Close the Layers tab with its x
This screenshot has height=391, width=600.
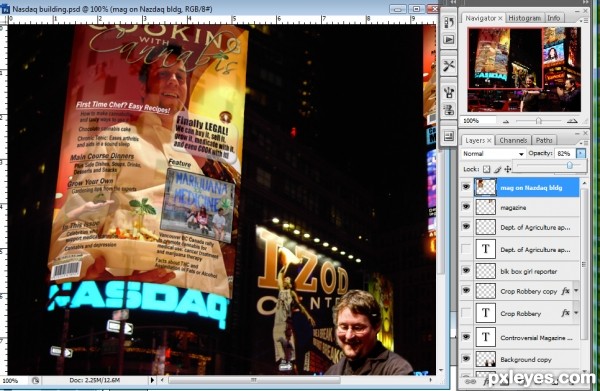(489, 140)
